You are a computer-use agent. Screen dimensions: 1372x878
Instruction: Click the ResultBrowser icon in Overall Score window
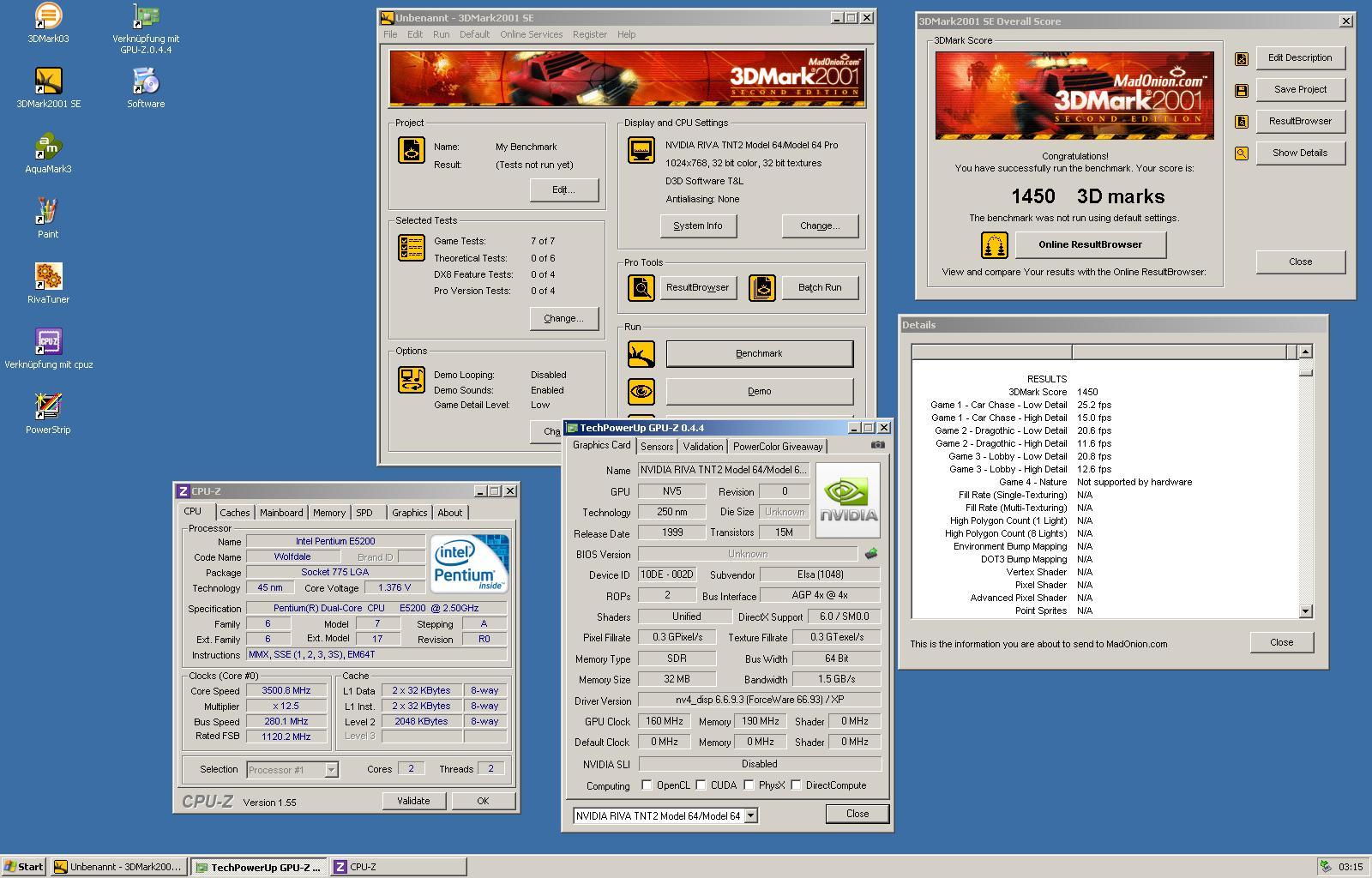click(1241, 122)
